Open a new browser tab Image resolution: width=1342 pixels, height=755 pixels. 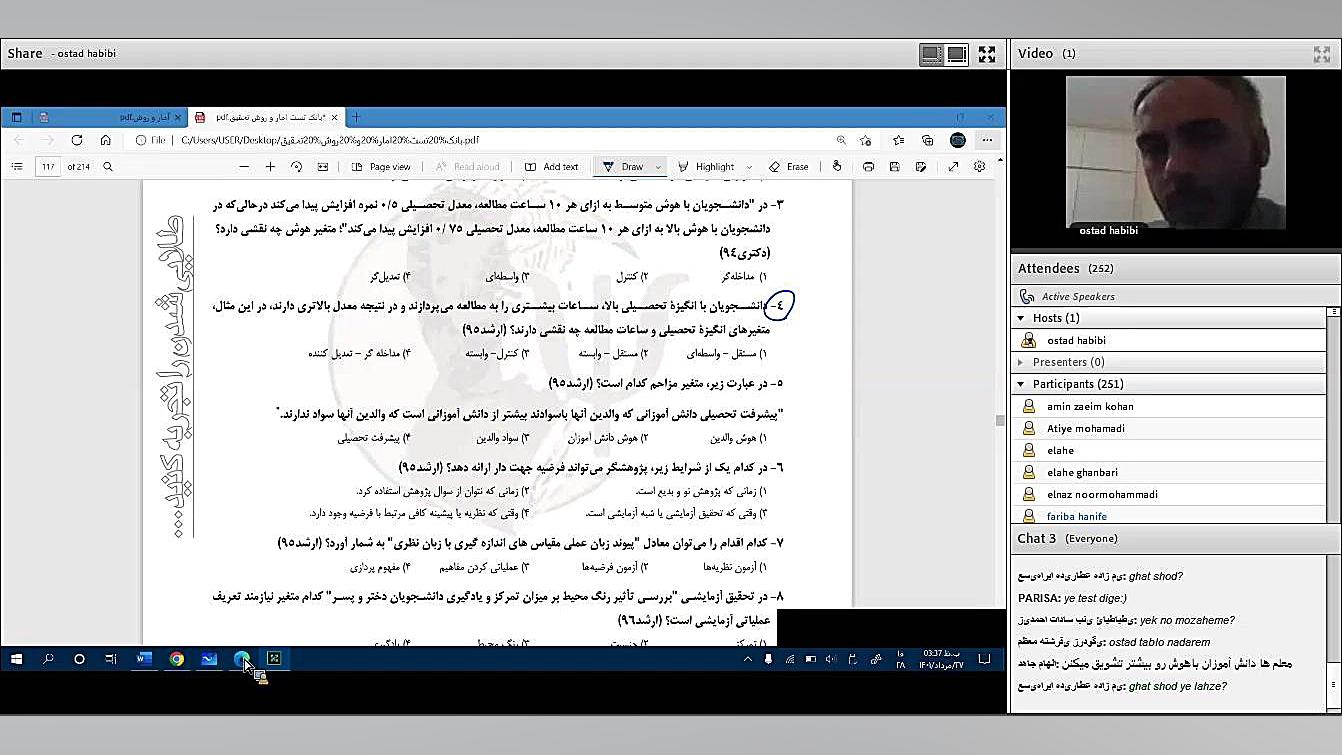coord(355,117)
